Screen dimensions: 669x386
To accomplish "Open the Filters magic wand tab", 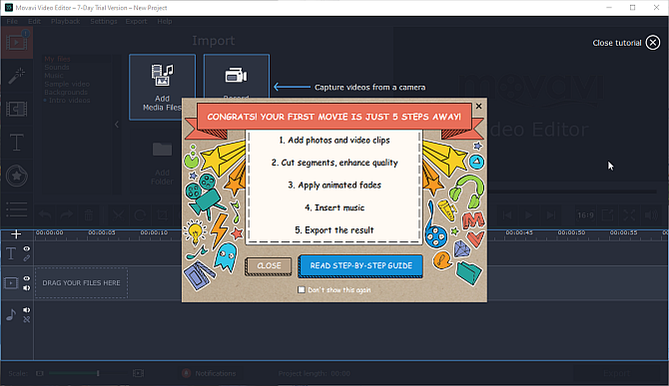I will tap(17, 76).
